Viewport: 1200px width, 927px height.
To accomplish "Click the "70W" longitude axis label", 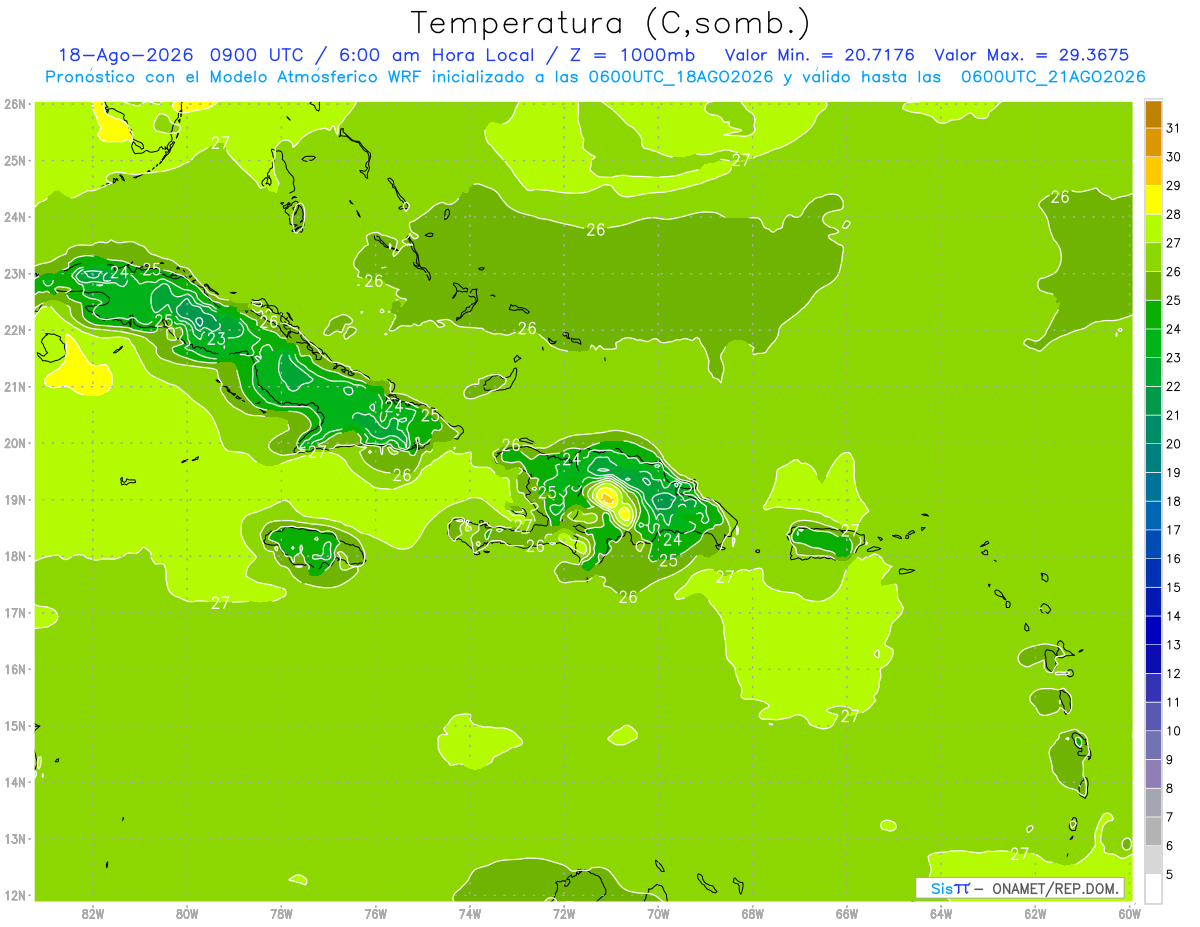I will coord(658,913).
